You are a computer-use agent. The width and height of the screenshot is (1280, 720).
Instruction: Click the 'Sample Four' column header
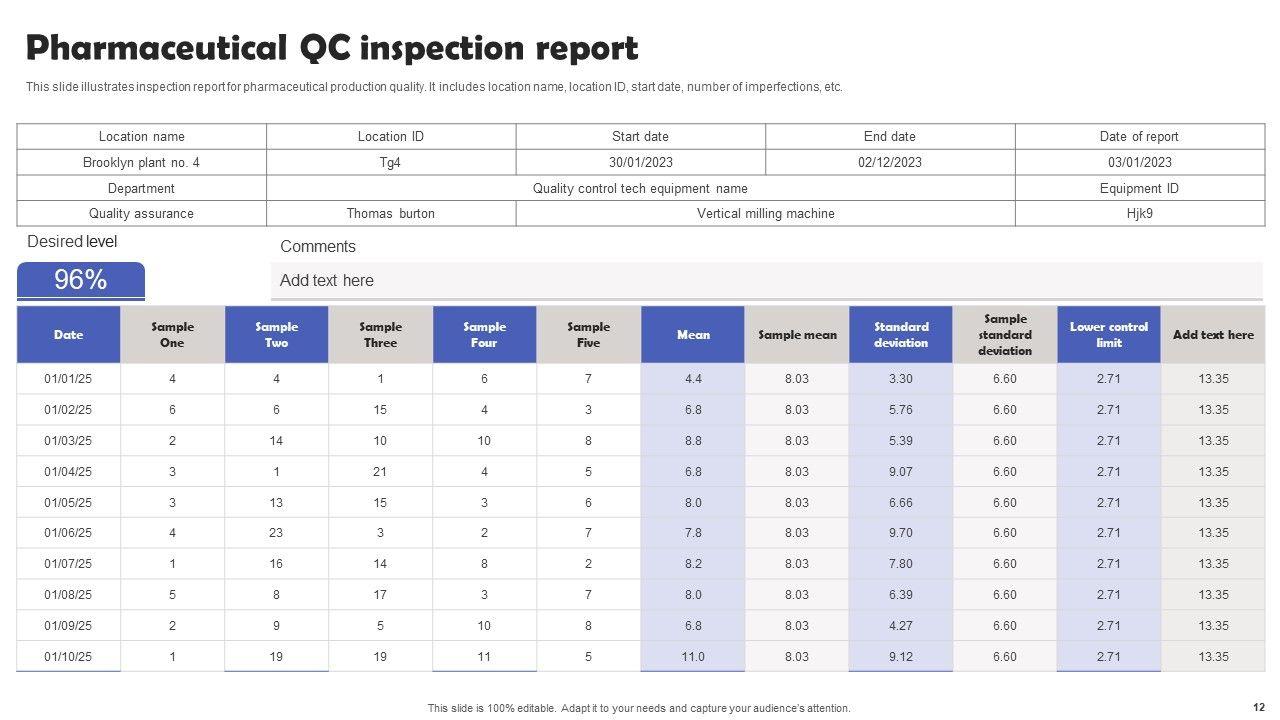pos(485,335)
